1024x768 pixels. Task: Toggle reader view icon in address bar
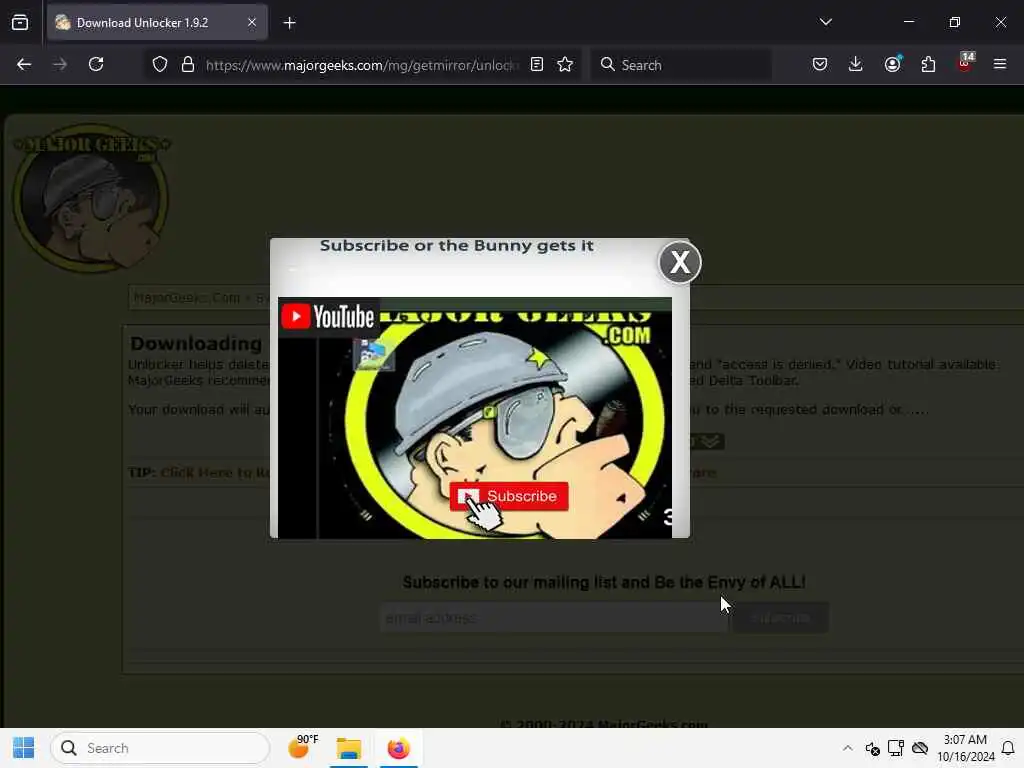(x=537, y=64)
